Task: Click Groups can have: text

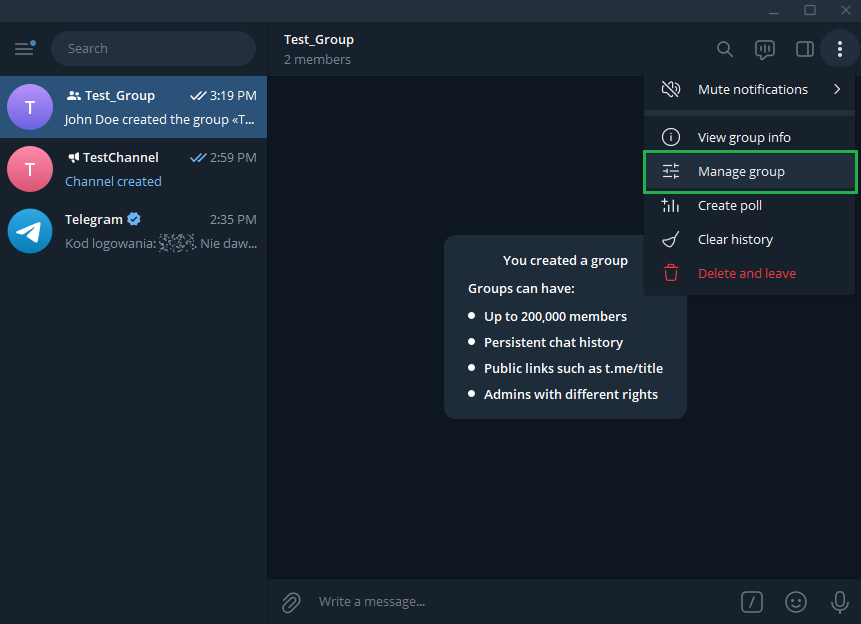Action: (521, 288)
